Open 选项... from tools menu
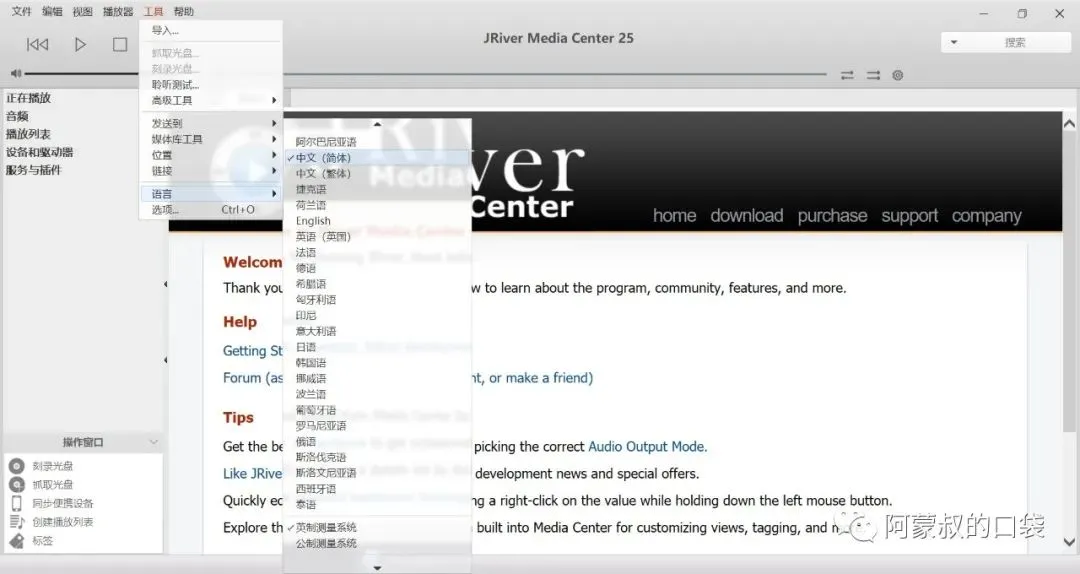This screenshot has width=1080, height=574. (x=211, y=209)
